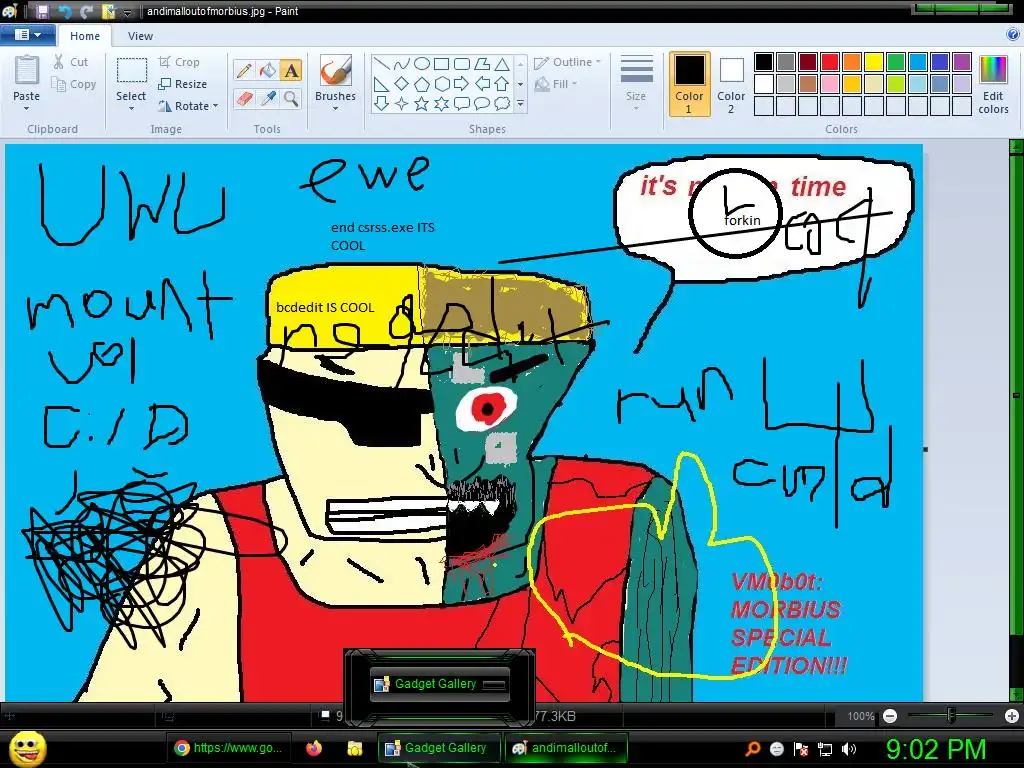Click the Undo arrow in title bar

[x=65, y=11]
